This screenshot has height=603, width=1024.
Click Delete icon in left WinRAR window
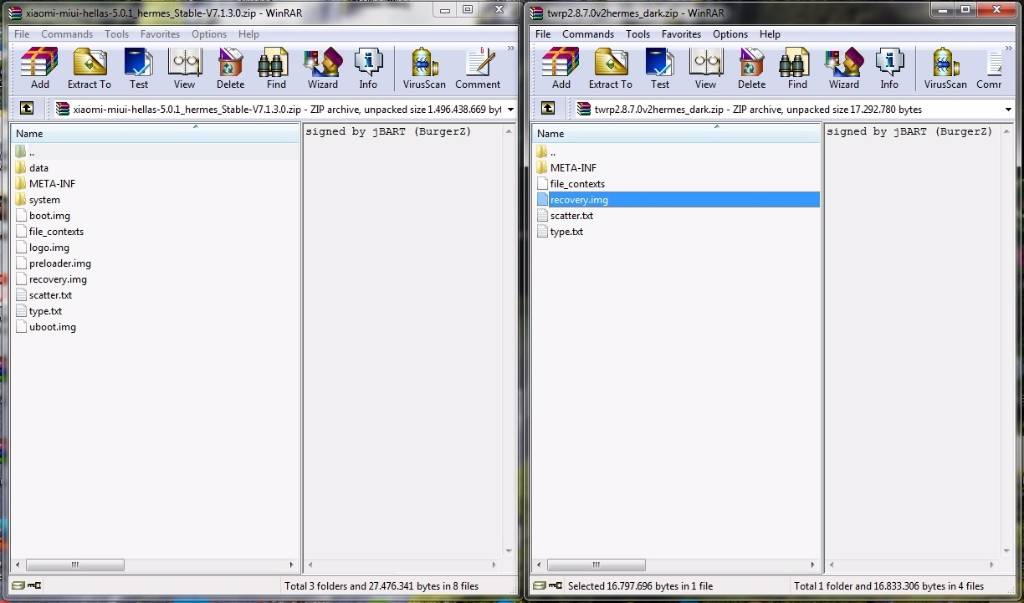pyautogui.click(x=230, y=68)
